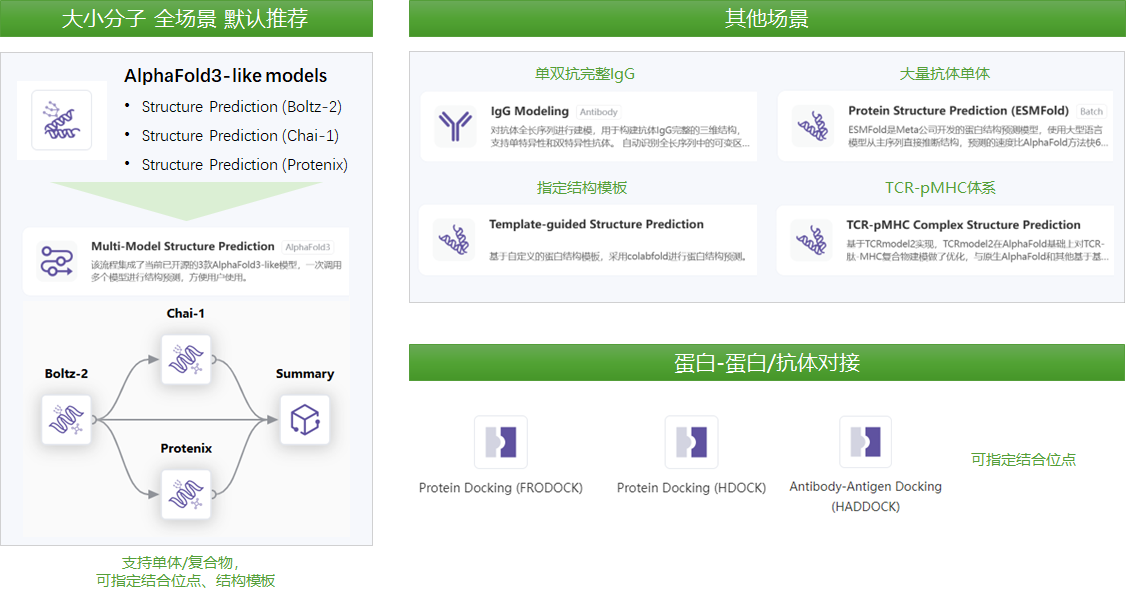Click the Template-guided Structure Prediction icon
Image resolution: width=1126 pixels, height=599 pixels.
tap(454, 239)
